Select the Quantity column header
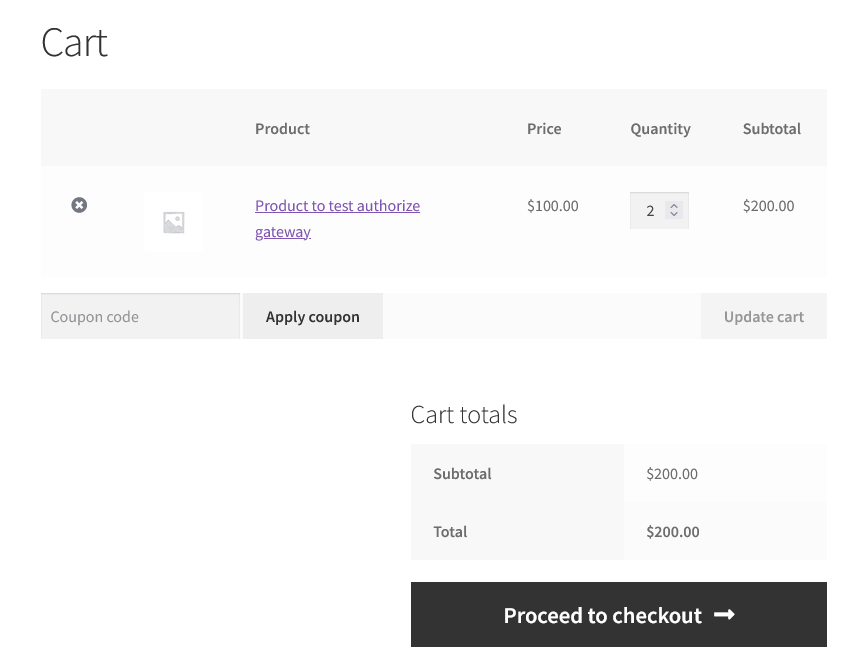 [x=660, y=129]
